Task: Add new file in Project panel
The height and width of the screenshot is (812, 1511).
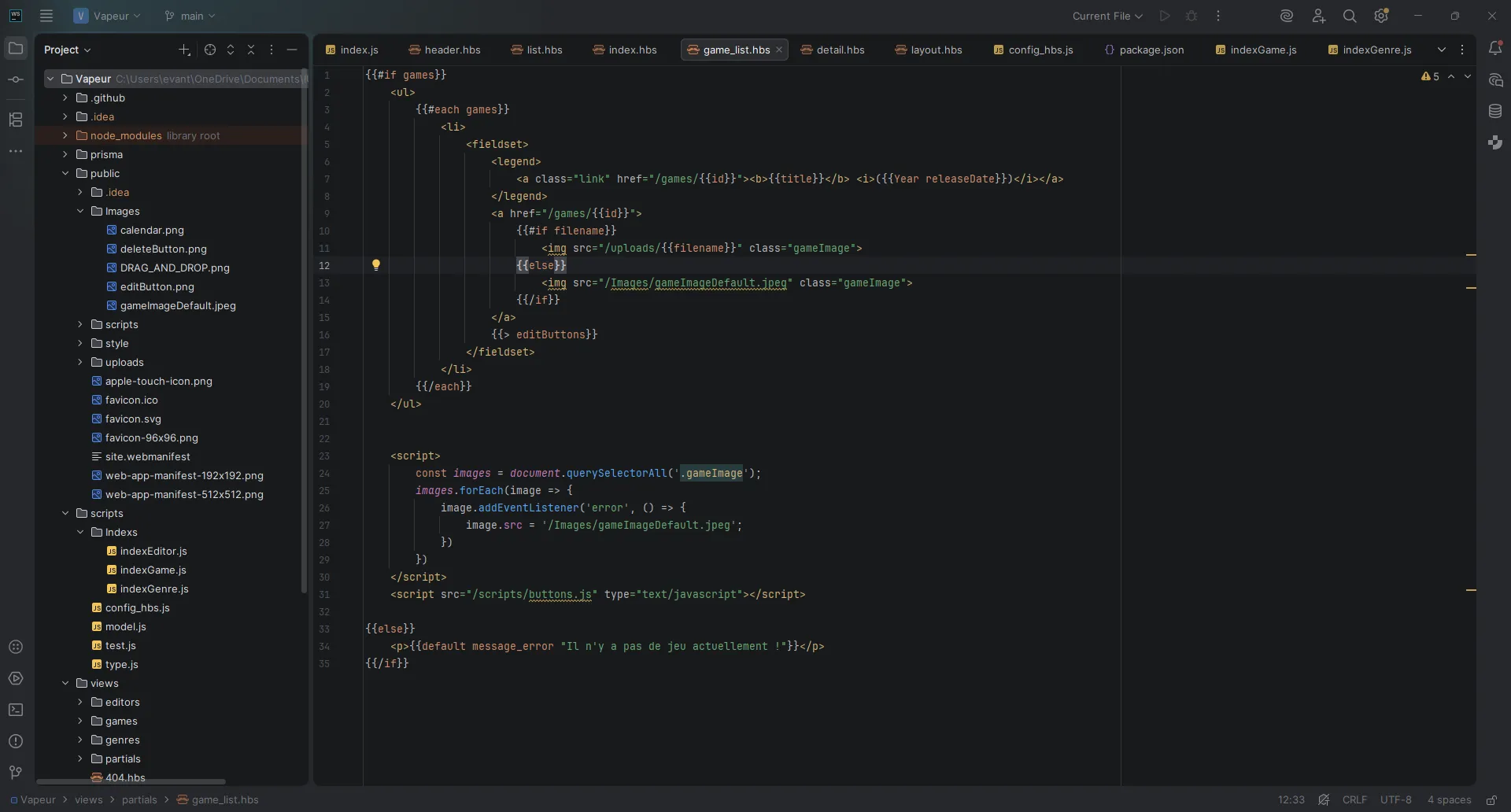Action: (184, 50)
